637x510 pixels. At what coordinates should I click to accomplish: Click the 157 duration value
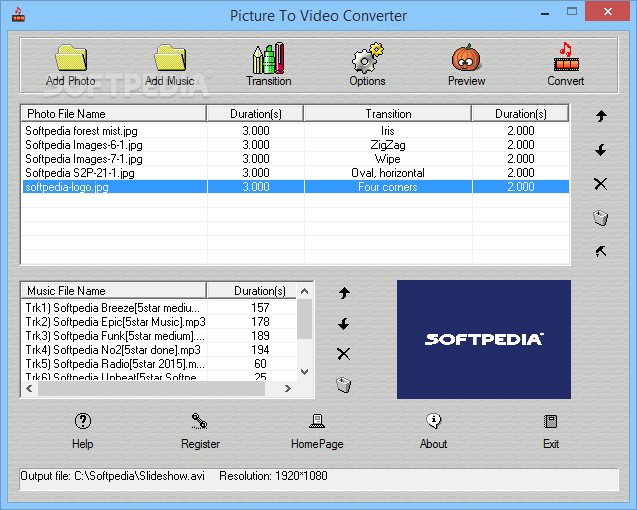click(x=260, y=308)
